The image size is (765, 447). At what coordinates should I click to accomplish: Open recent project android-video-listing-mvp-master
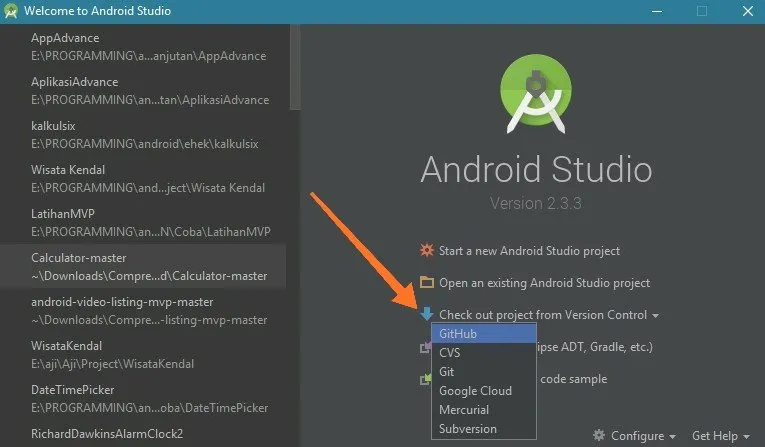click(x=144, y=311)
